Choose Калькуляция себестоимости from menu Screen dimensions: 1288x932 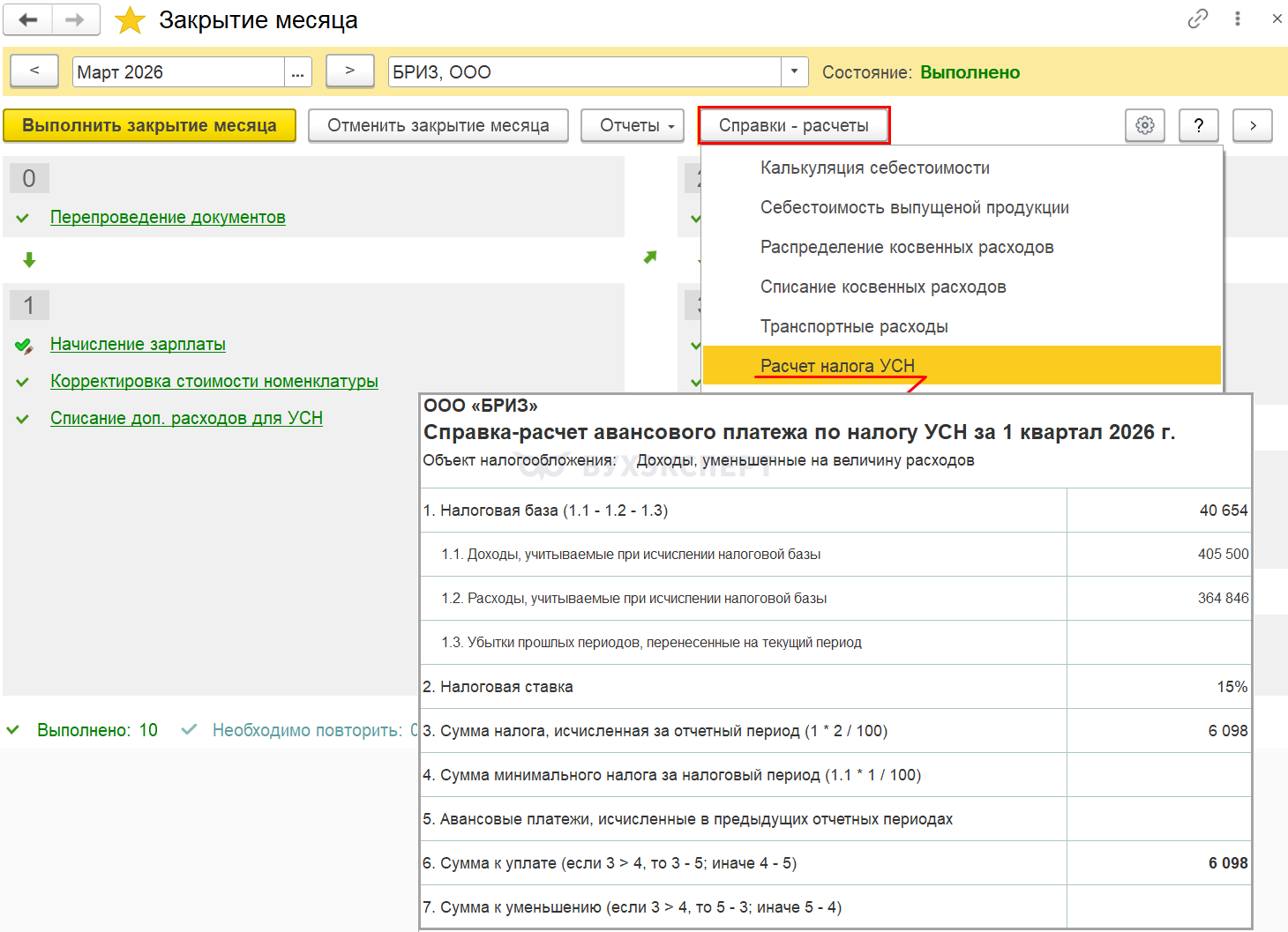[874, 168]
